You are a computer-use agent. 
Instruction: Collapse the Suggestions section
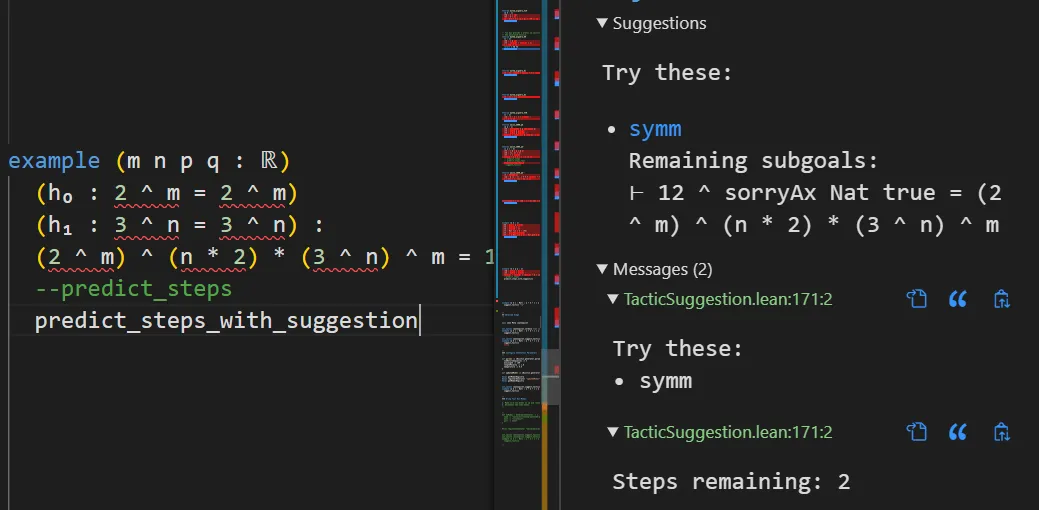coord(602,23)
